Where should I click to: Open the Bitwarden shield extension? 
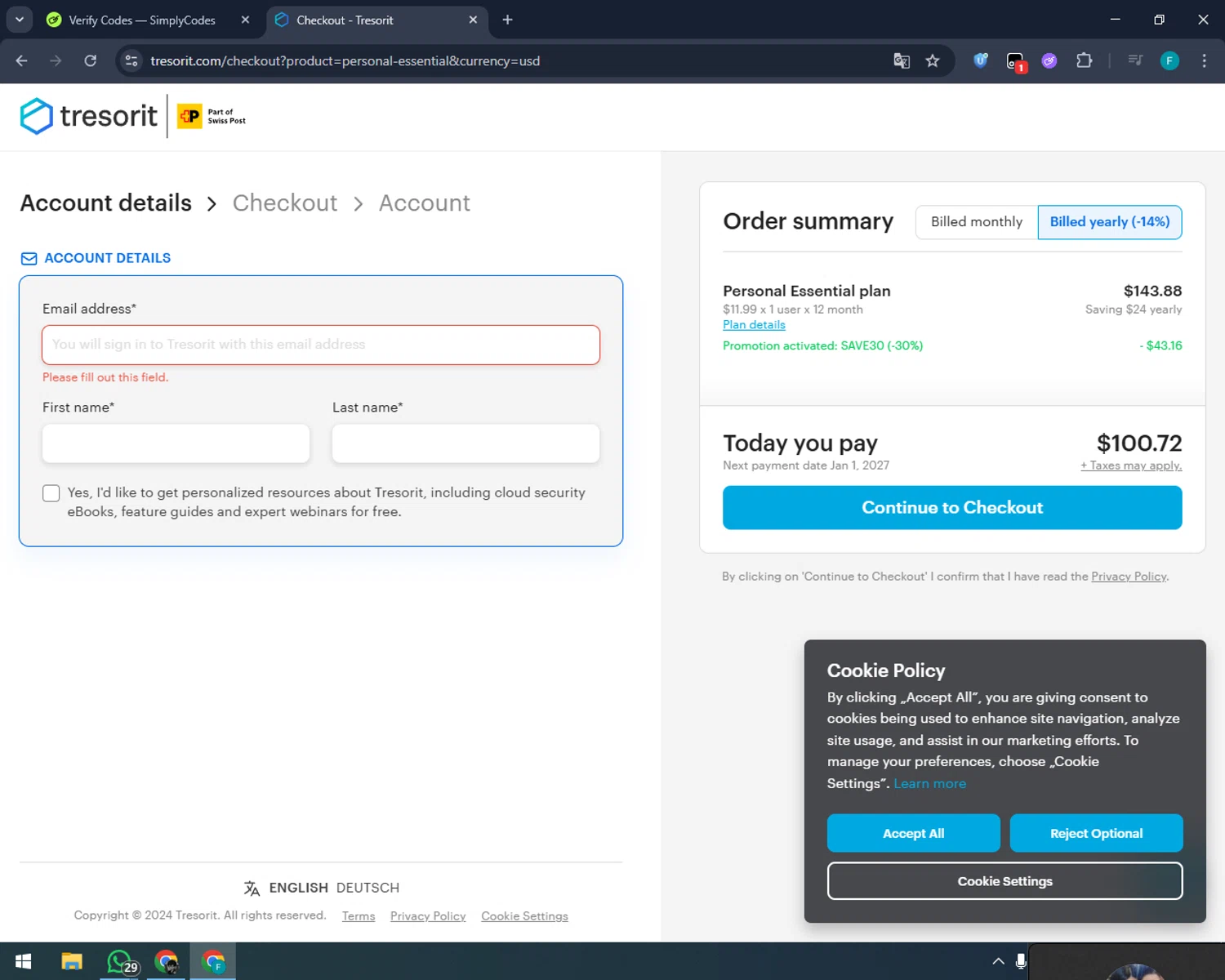981,60
